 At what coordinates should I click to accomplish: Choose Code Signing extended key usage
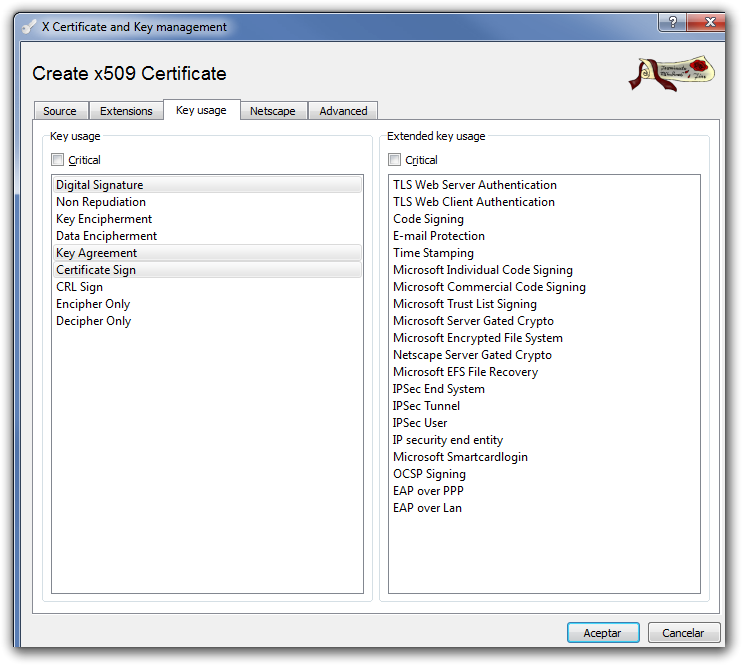[x=428, y=219]
